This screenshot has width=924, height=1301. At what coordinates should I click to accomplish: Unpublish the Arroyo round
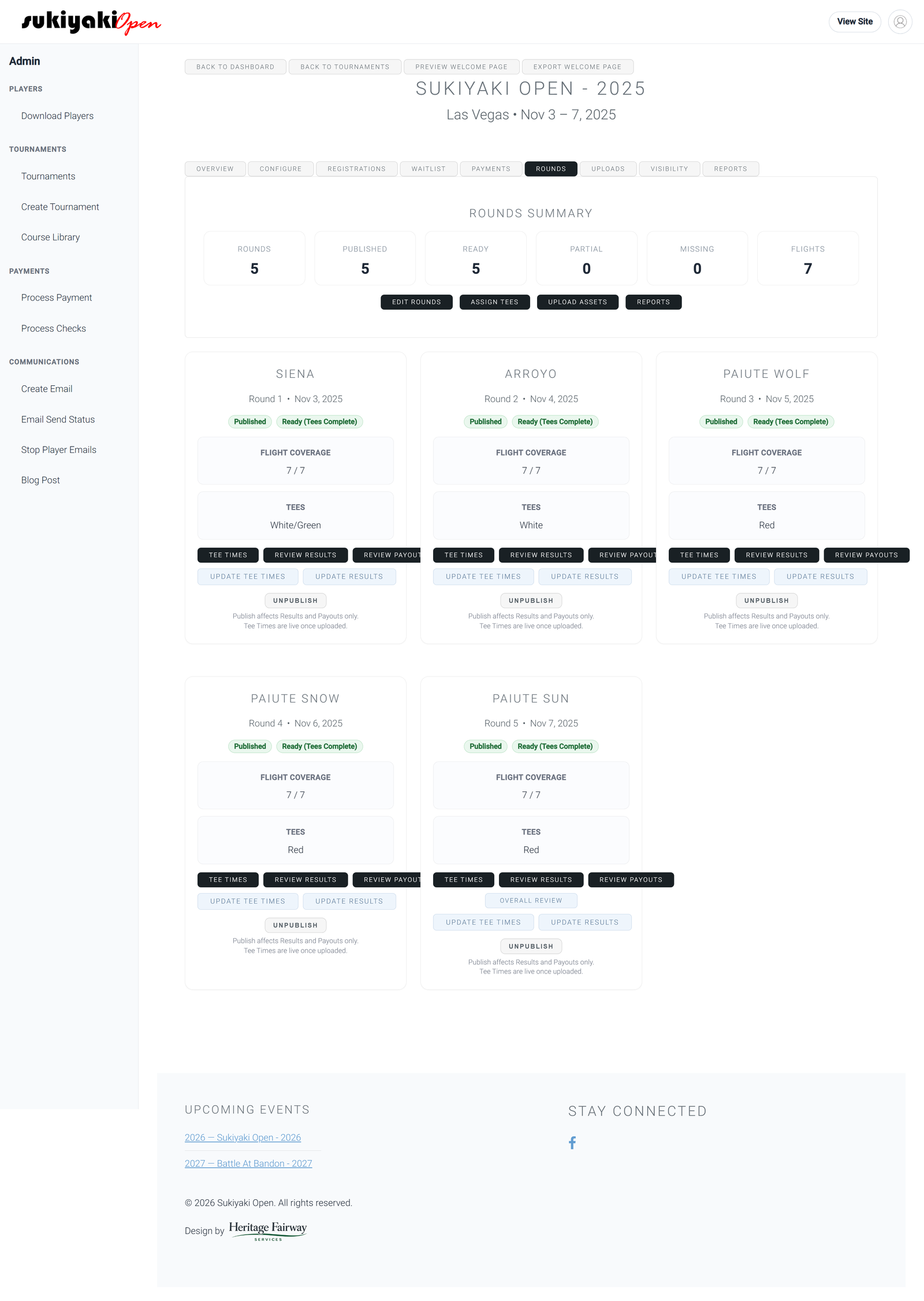coord(531,601)
